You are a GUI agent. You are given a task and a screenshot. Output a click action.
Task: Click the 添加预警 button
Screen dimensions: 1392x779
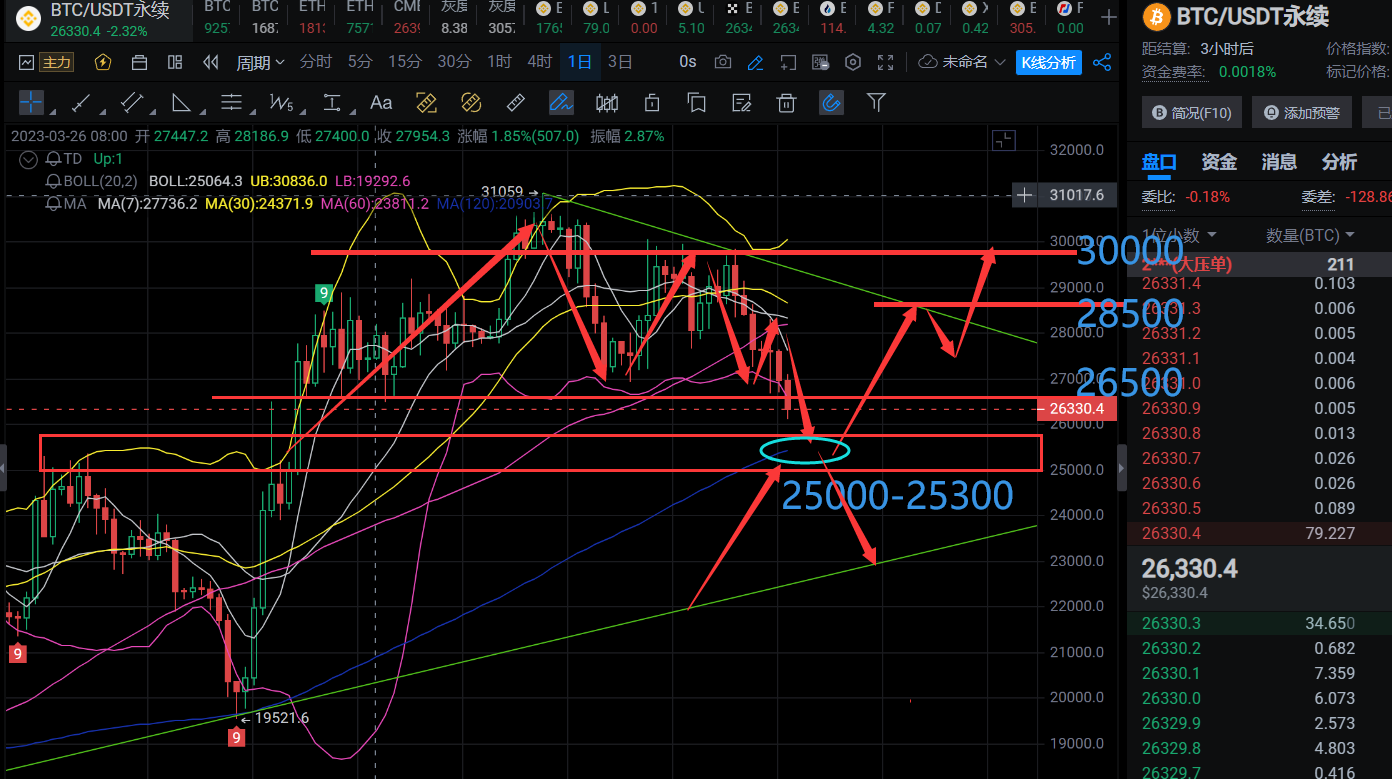point(1302,113)
